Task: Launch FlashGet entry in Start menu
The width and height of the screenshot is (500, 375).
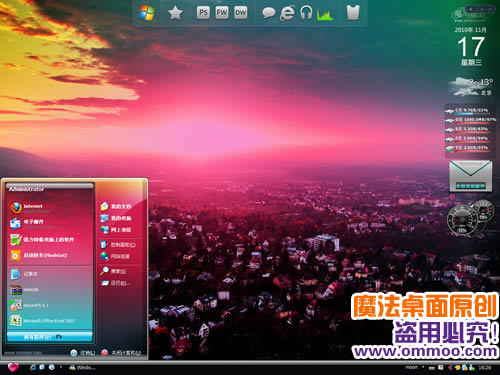Action: [39, 255]
